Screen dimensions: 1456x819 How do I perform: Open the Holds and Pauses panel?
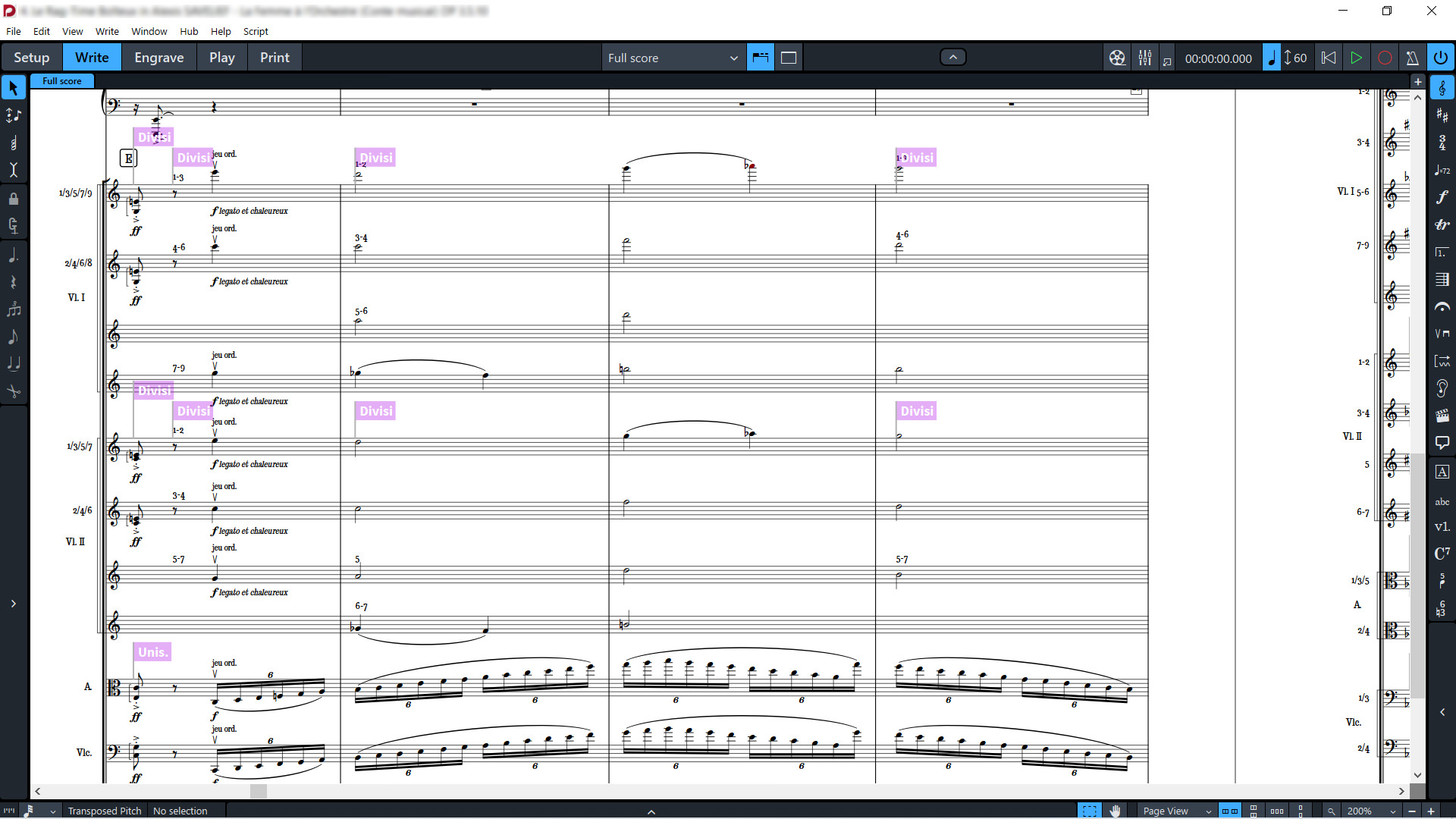pyautogui.click(x=1442, y=306)
